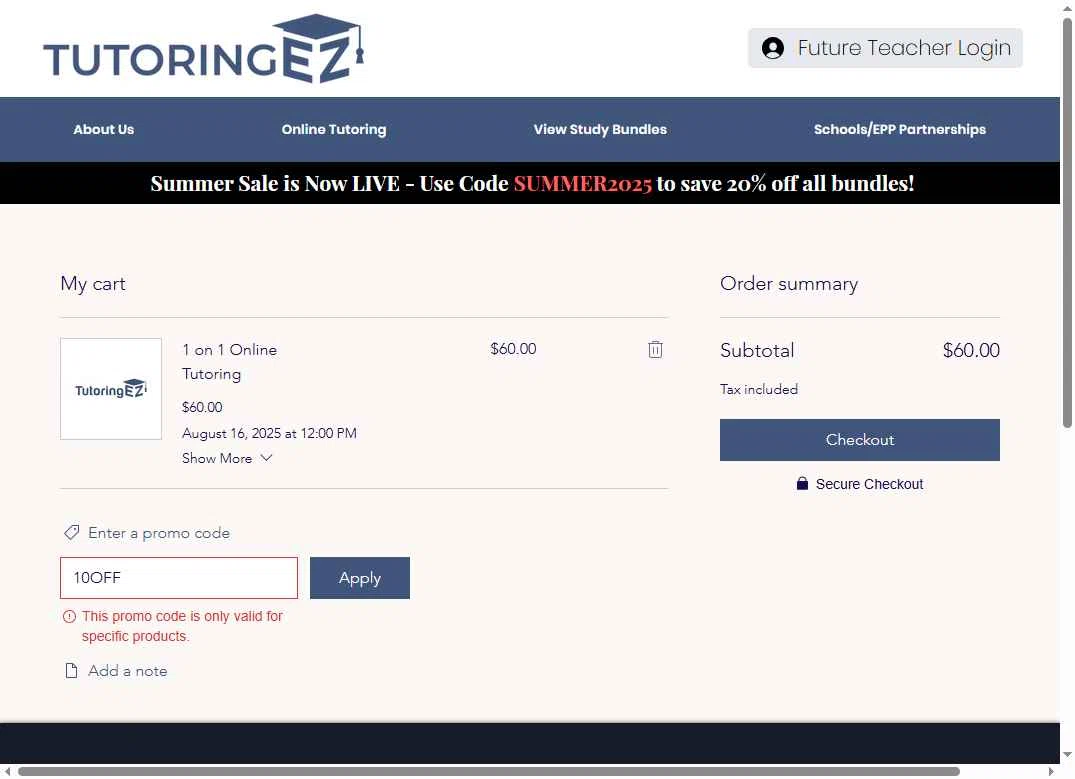Open Add a note

point(128,671)
